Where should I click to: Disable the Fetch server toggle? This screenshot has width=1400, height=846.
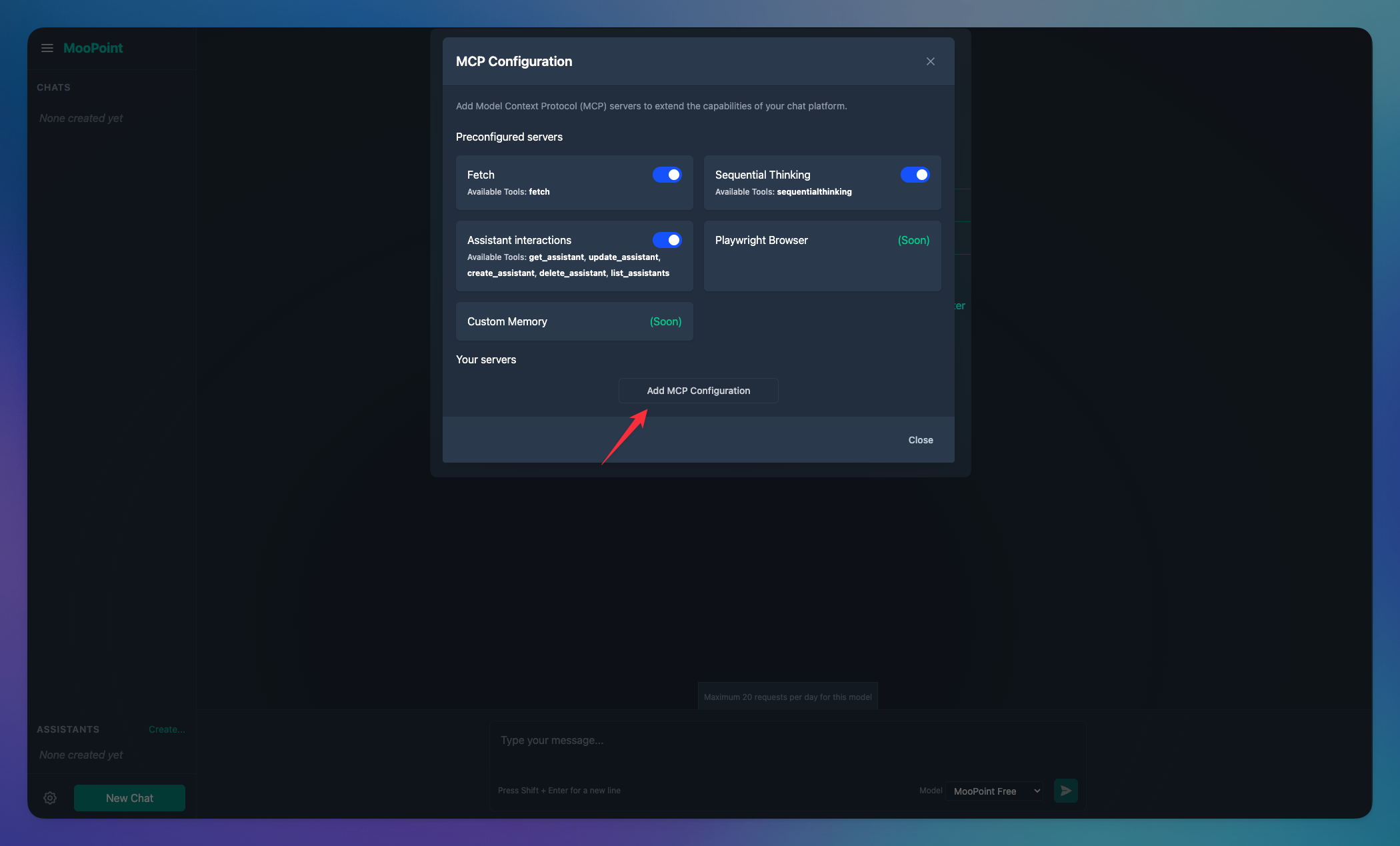coord(667,175)
